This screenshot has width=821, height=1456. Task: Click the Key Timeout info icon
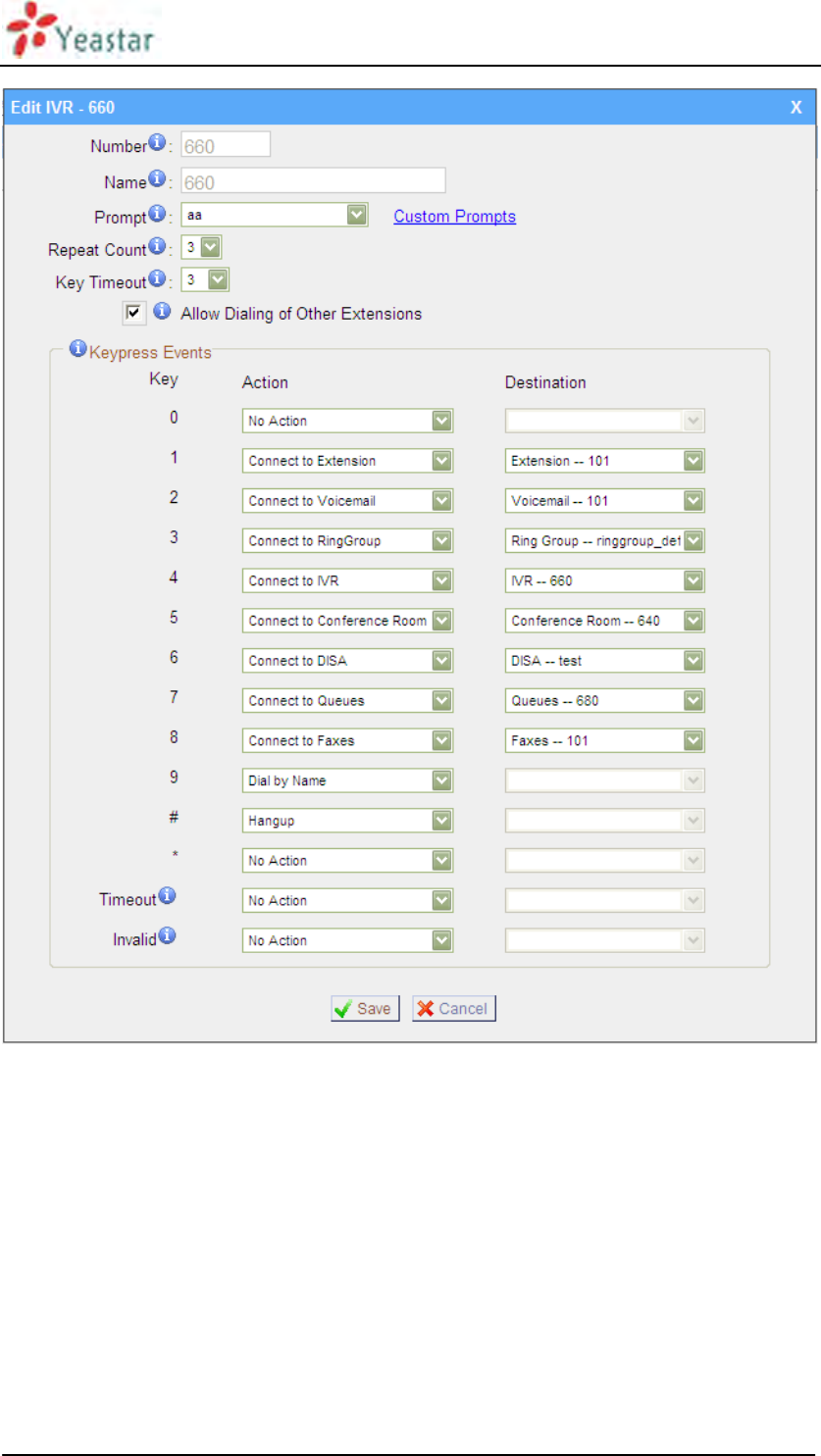157,280
